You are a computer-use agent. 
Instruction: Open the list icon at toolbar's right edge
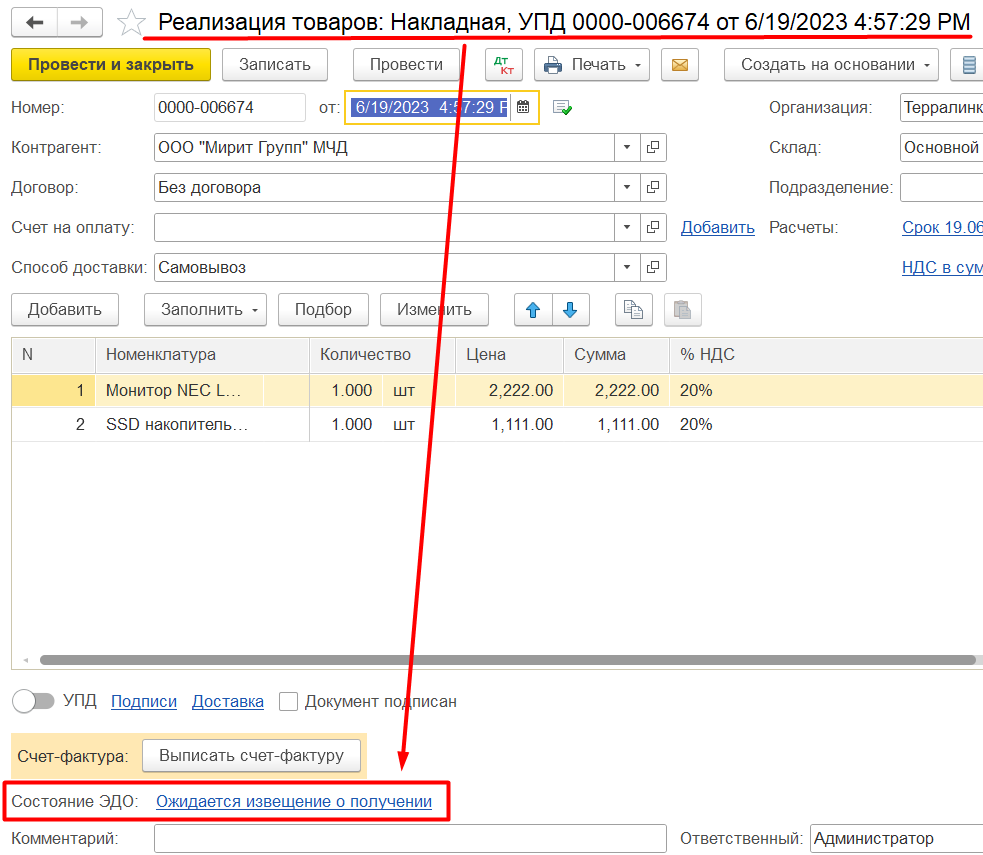pos(969,65)
